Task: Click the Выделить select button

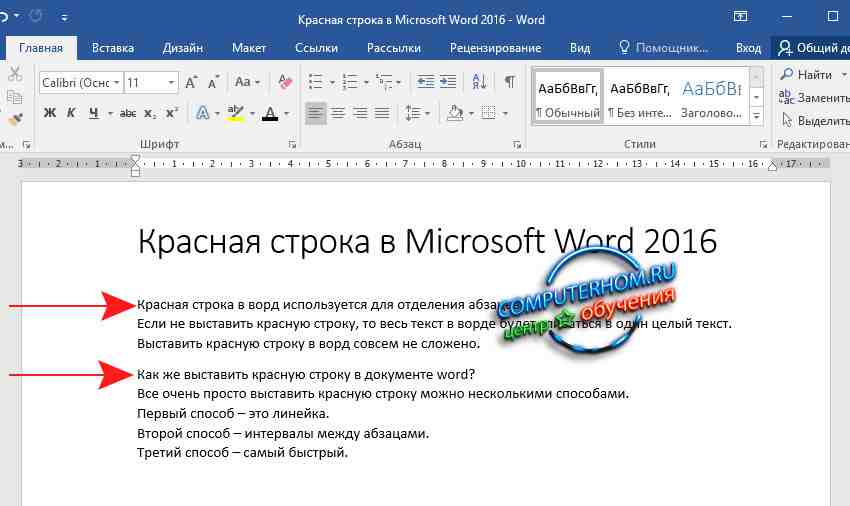Action: click(815, 120)
